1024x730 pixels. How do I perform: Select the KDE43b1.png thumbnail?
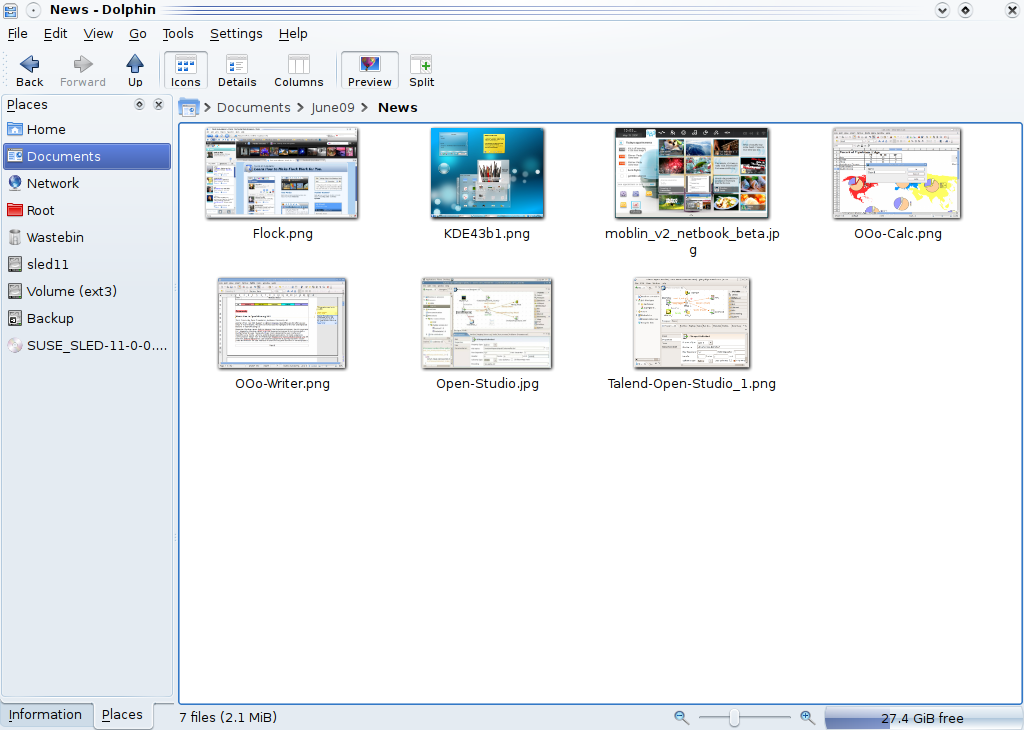[487, 172]
